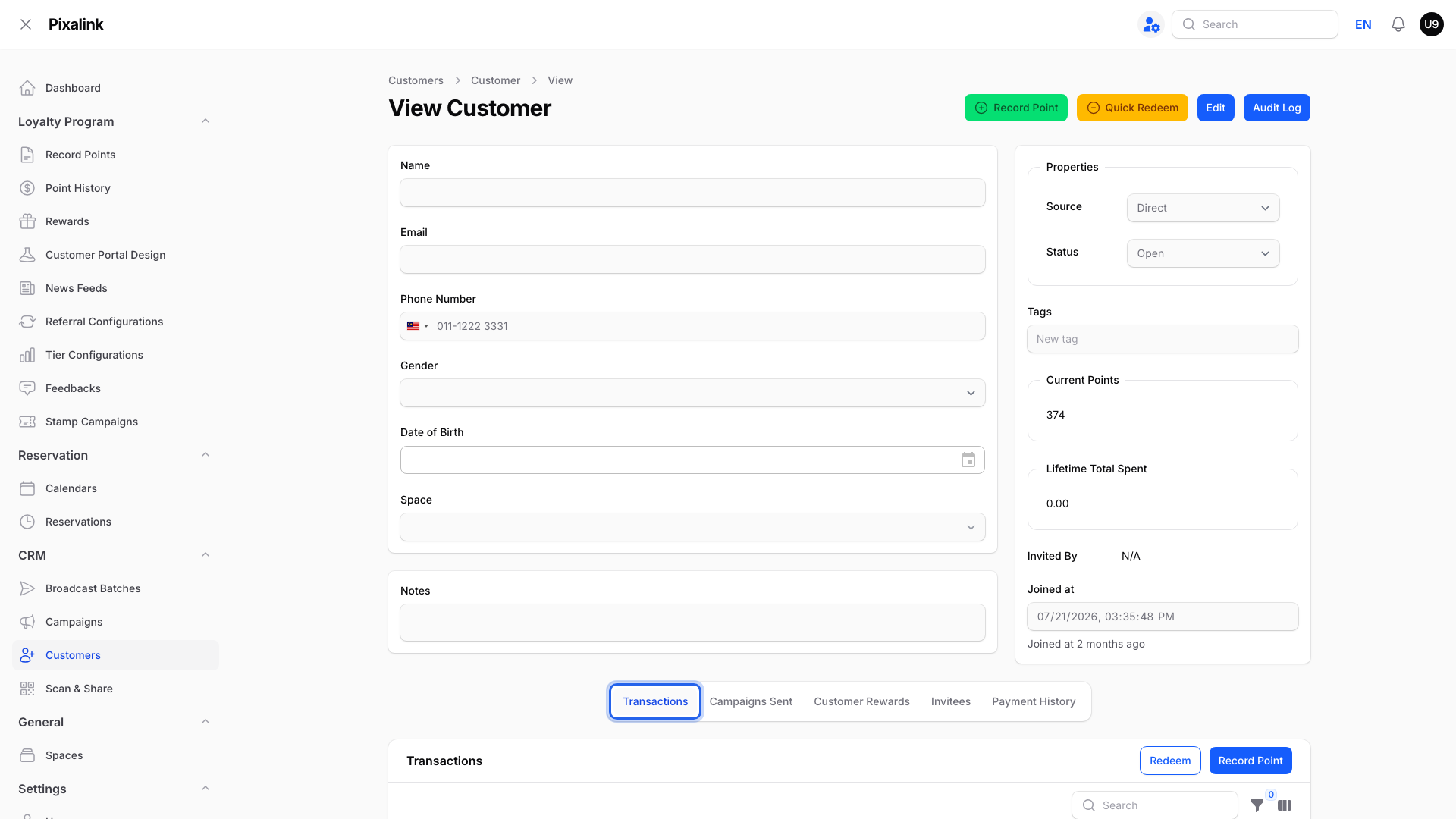Click the Notes text field
1456x819 pixels.
pyautogui.click(x=692, y=623)
